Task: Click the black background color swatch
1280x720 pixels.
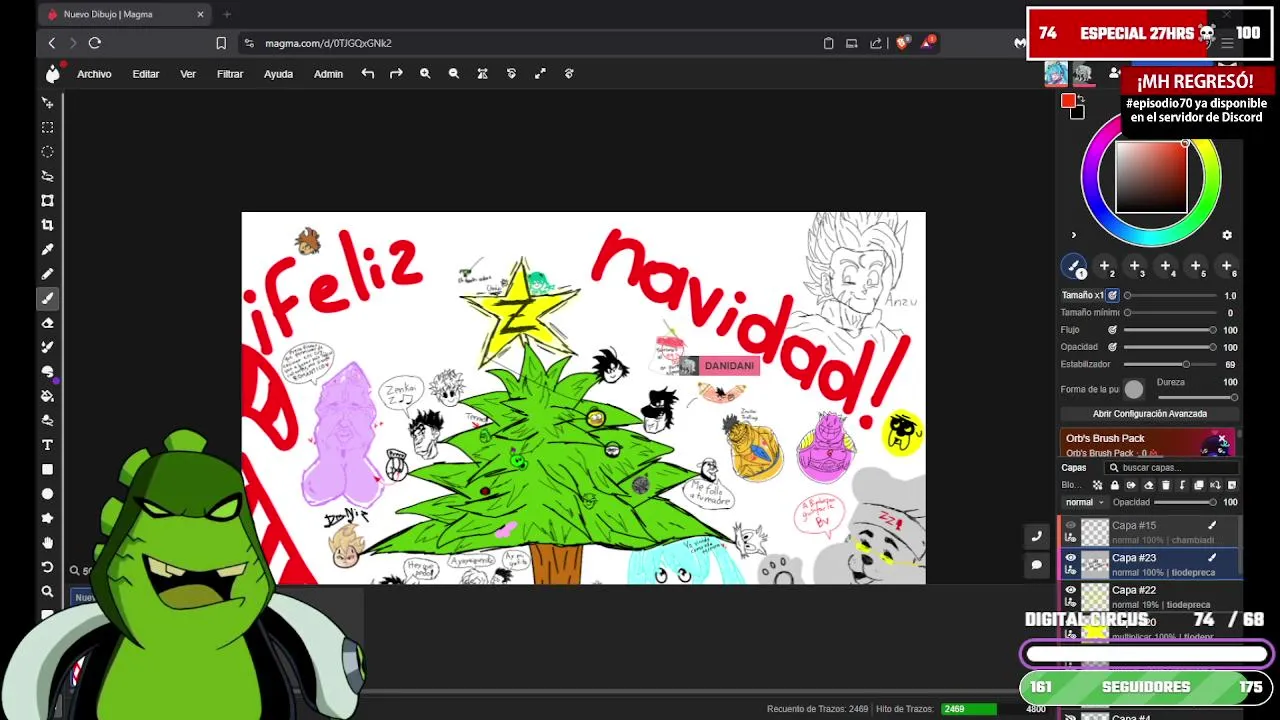Action: pos(1077,112)
